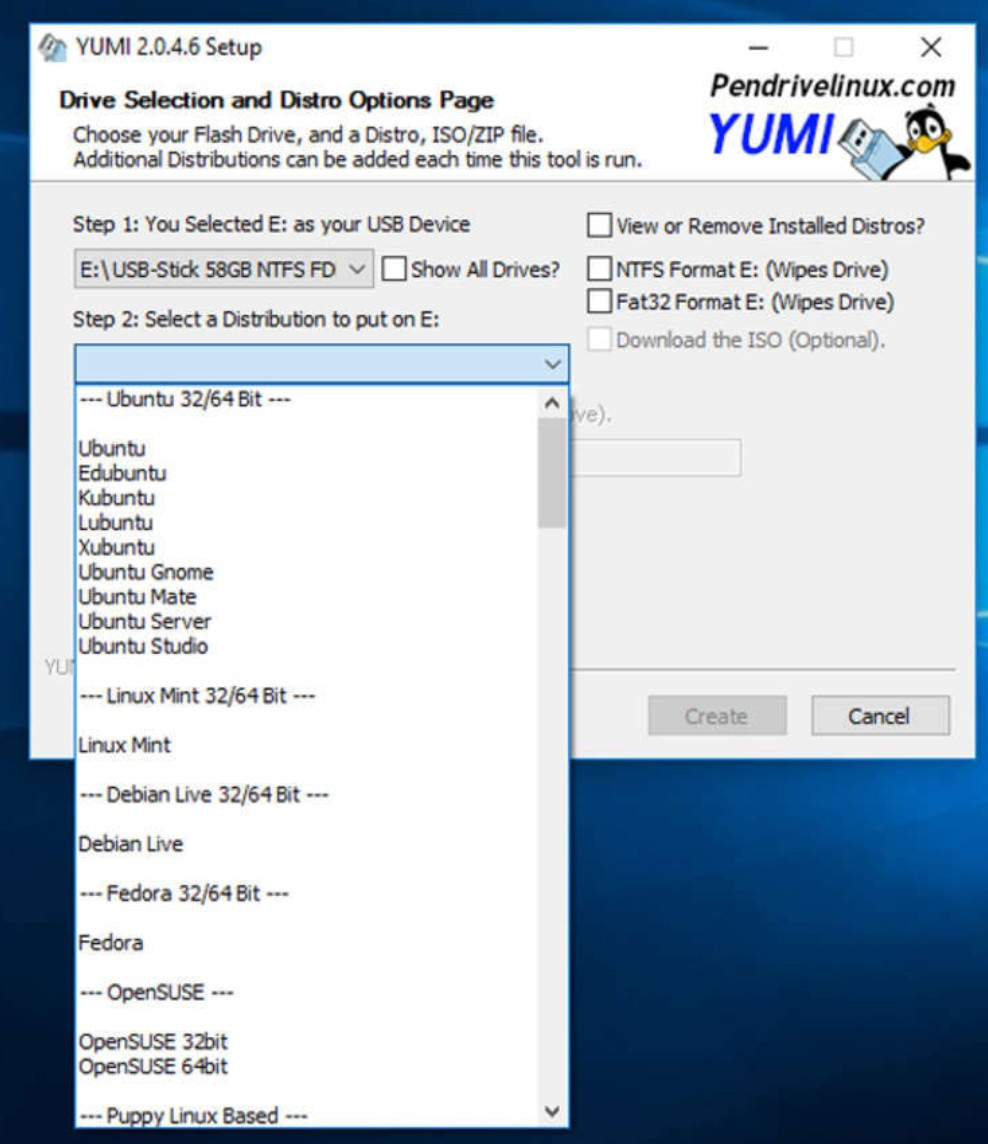988x1144 pixels.
Task: Click the dropdown list scroll up arrow
Action: click(552, 403)
